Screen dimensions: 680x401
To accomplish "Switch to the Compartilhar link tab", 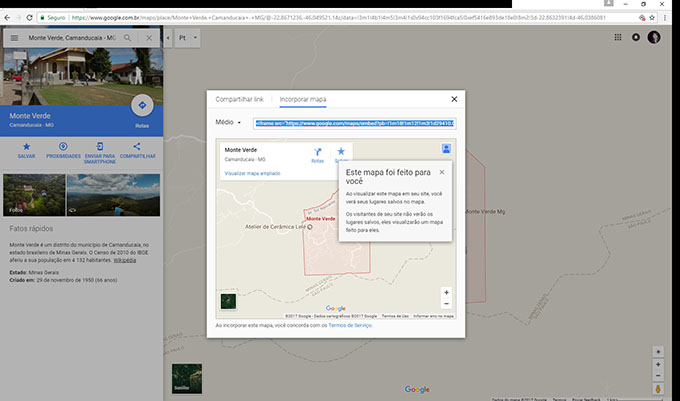I will [x=240, y=100].
